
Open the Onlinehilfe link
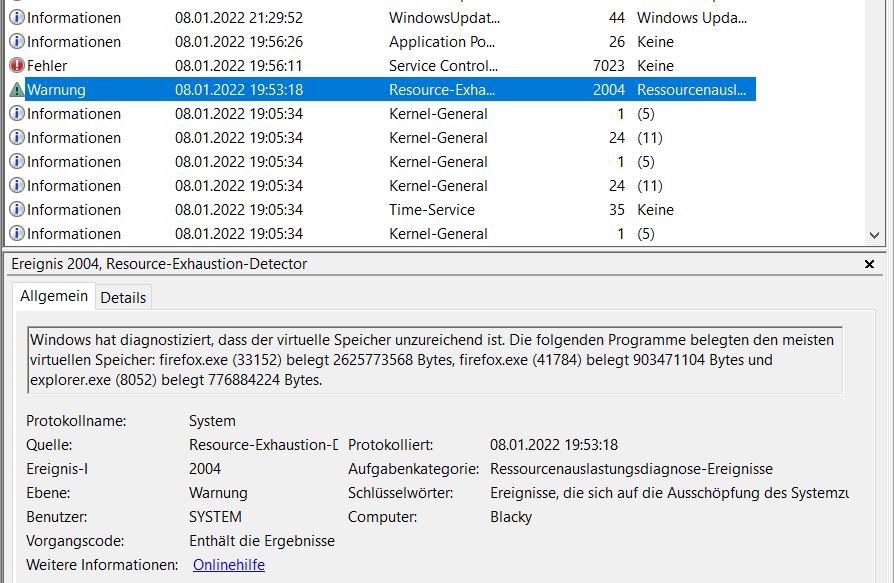pos(228,565)
